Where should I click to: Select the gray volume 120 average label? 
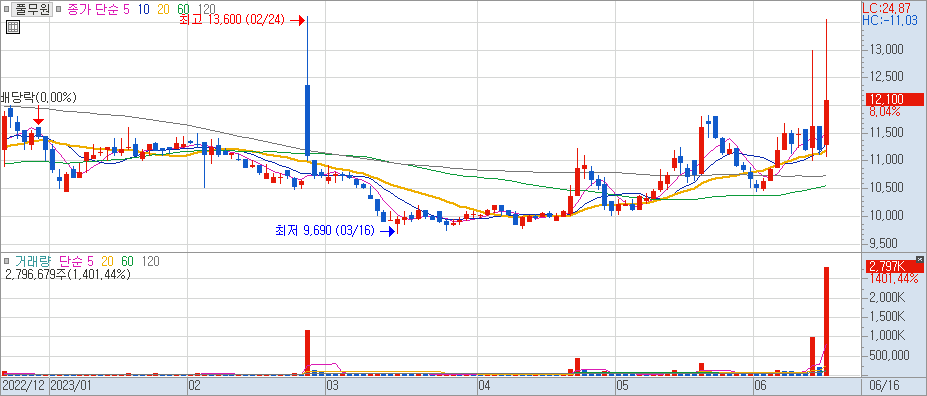coord(150,261)
